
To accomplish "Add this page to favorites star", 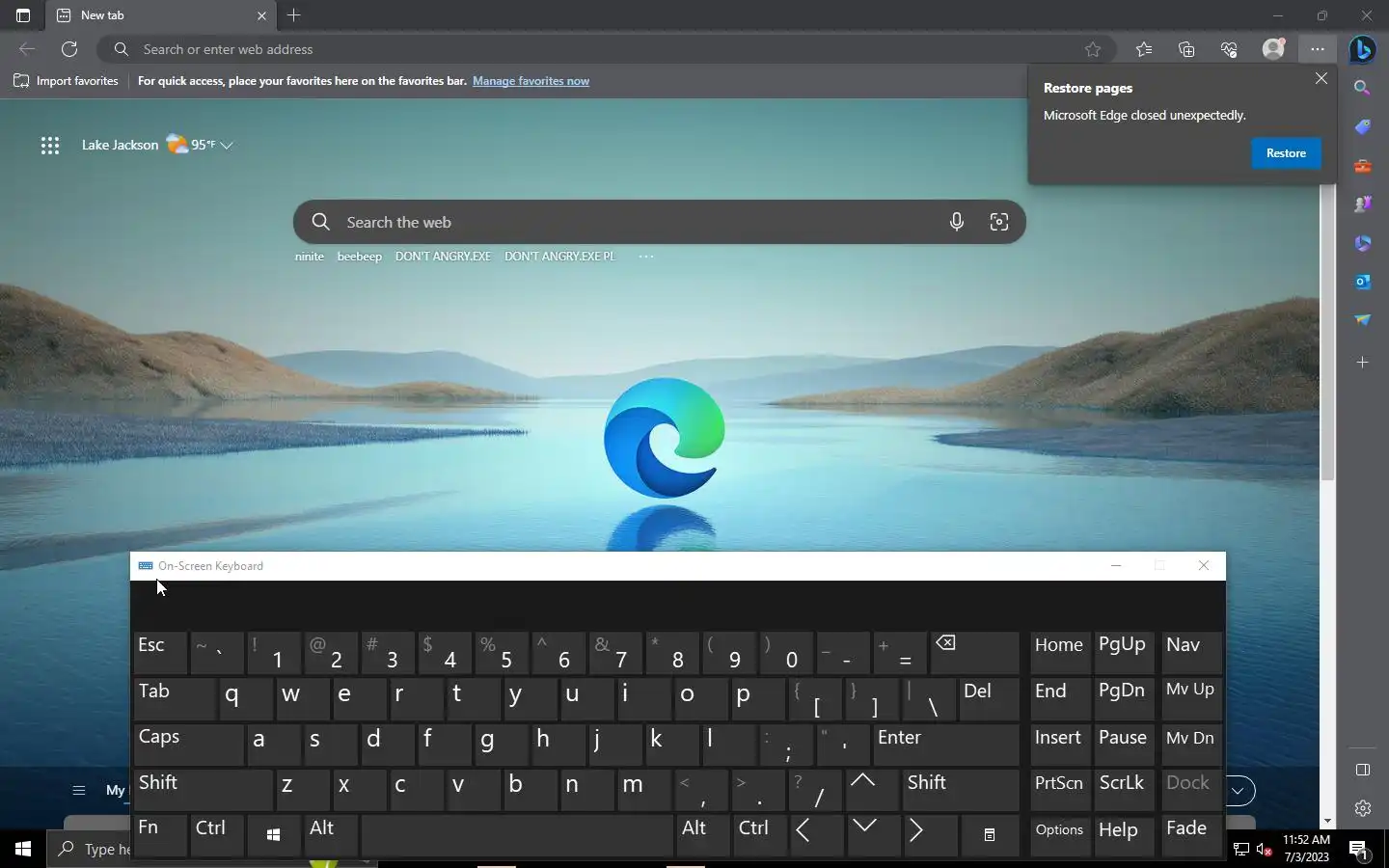I will (1093, 49).
